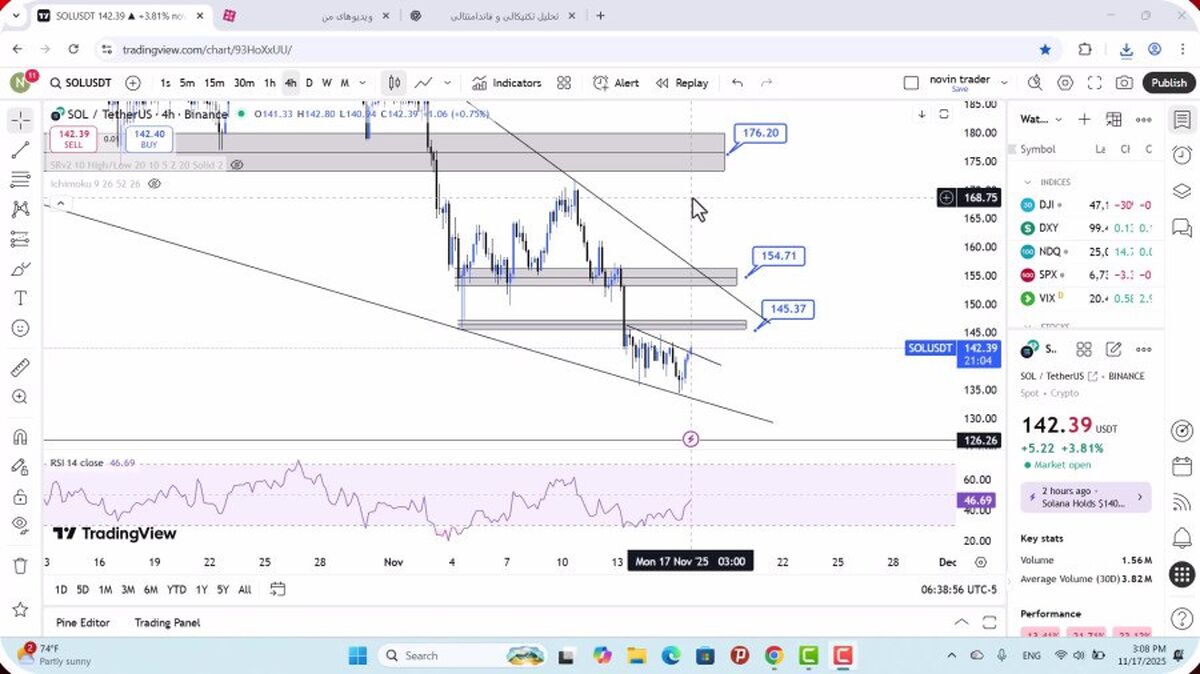
Task: Redo the chart action
Action: pyautogui.click(x=767, y=83)
